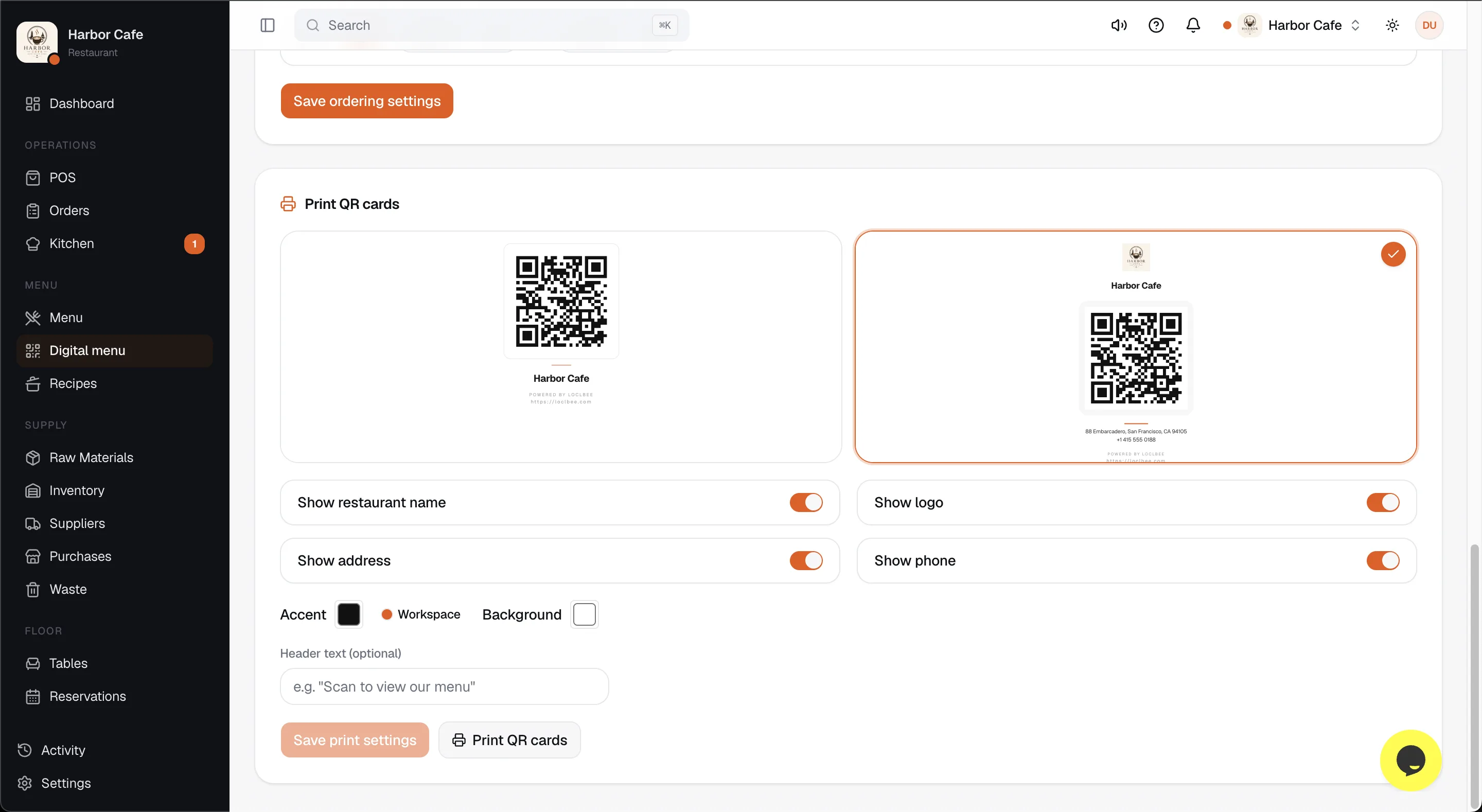
Task: Open the chat support bubble
Action: [1410, 760]
